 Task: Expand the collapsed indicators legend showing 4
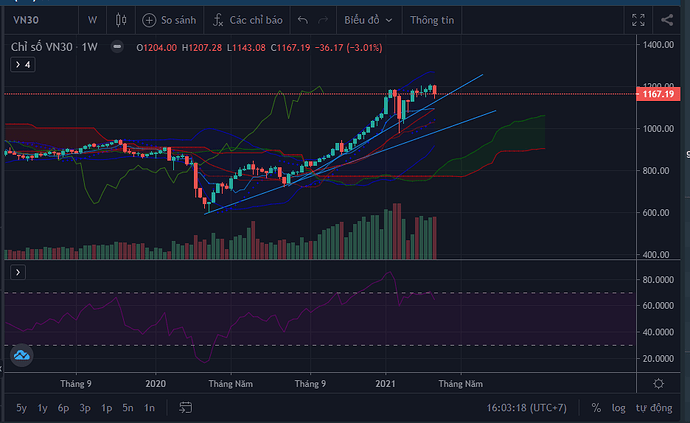point(21,64)
